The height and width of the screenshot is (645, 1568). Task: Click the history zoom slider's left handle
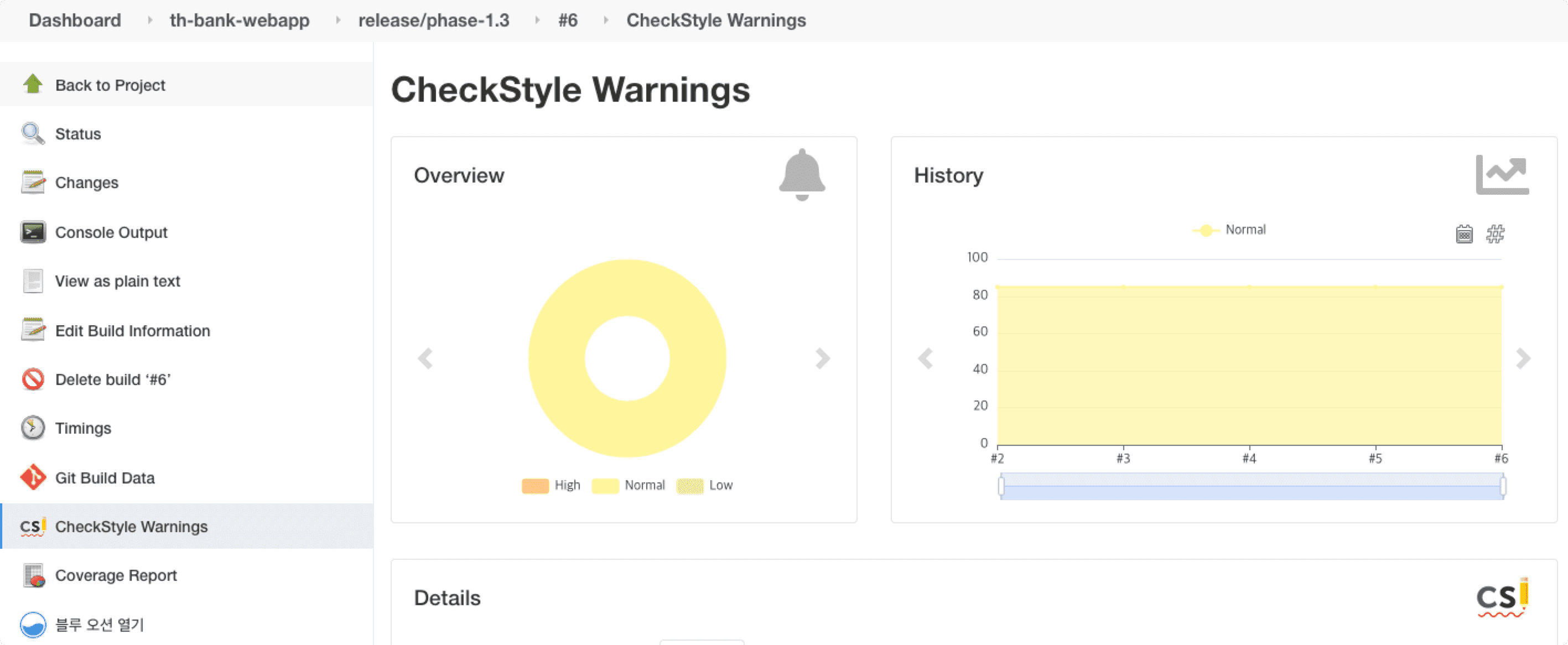(1001, 486)
